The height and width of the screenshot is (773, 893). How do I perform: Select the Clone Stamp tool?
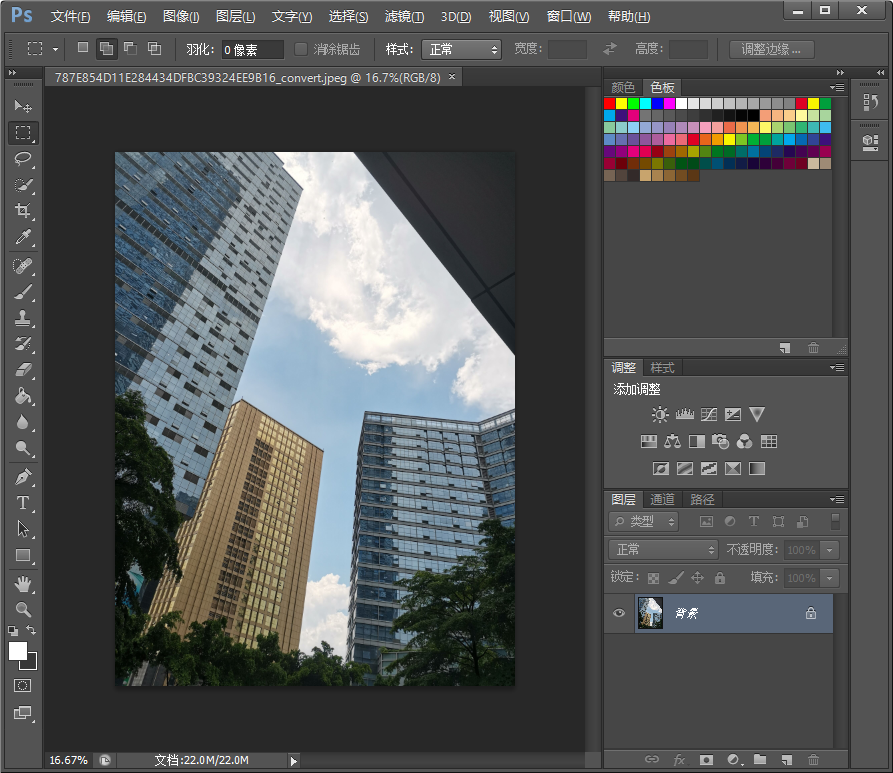click(23, 318)
